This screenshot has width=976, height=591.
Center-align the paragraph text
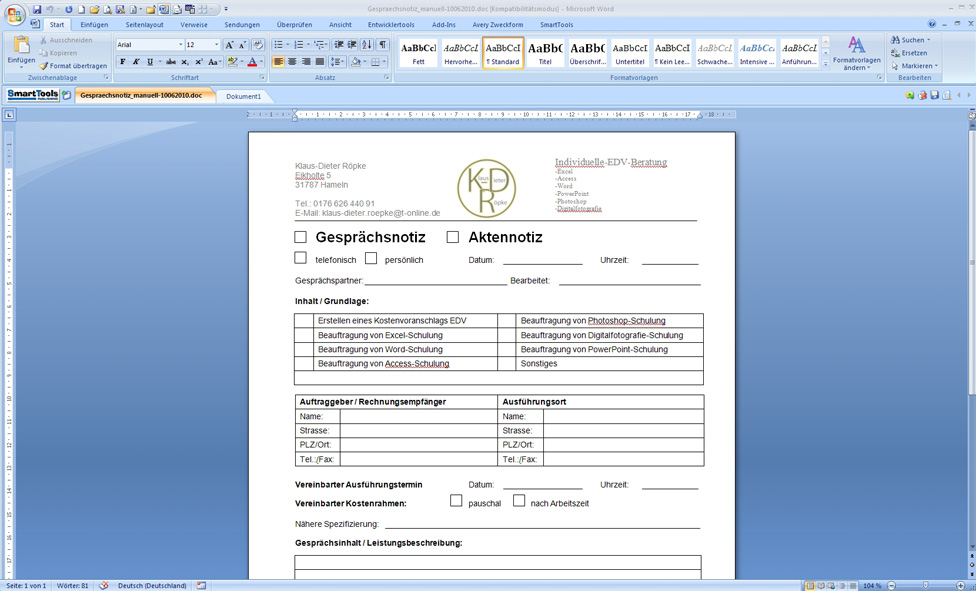[x=292, y=62]
